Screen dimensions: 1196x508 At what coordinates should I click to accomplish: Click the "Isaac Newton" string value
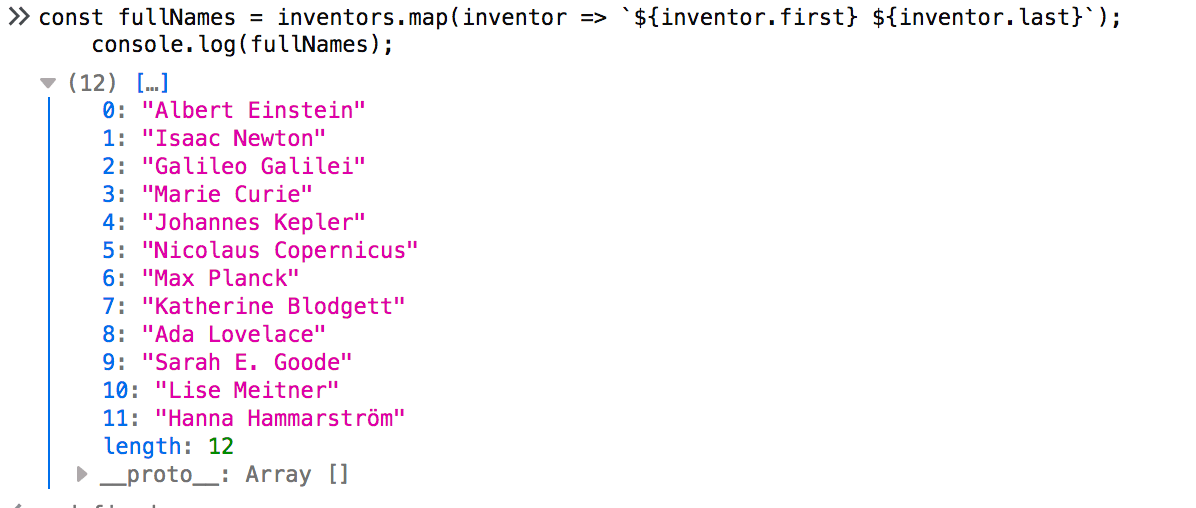(234, 138)
